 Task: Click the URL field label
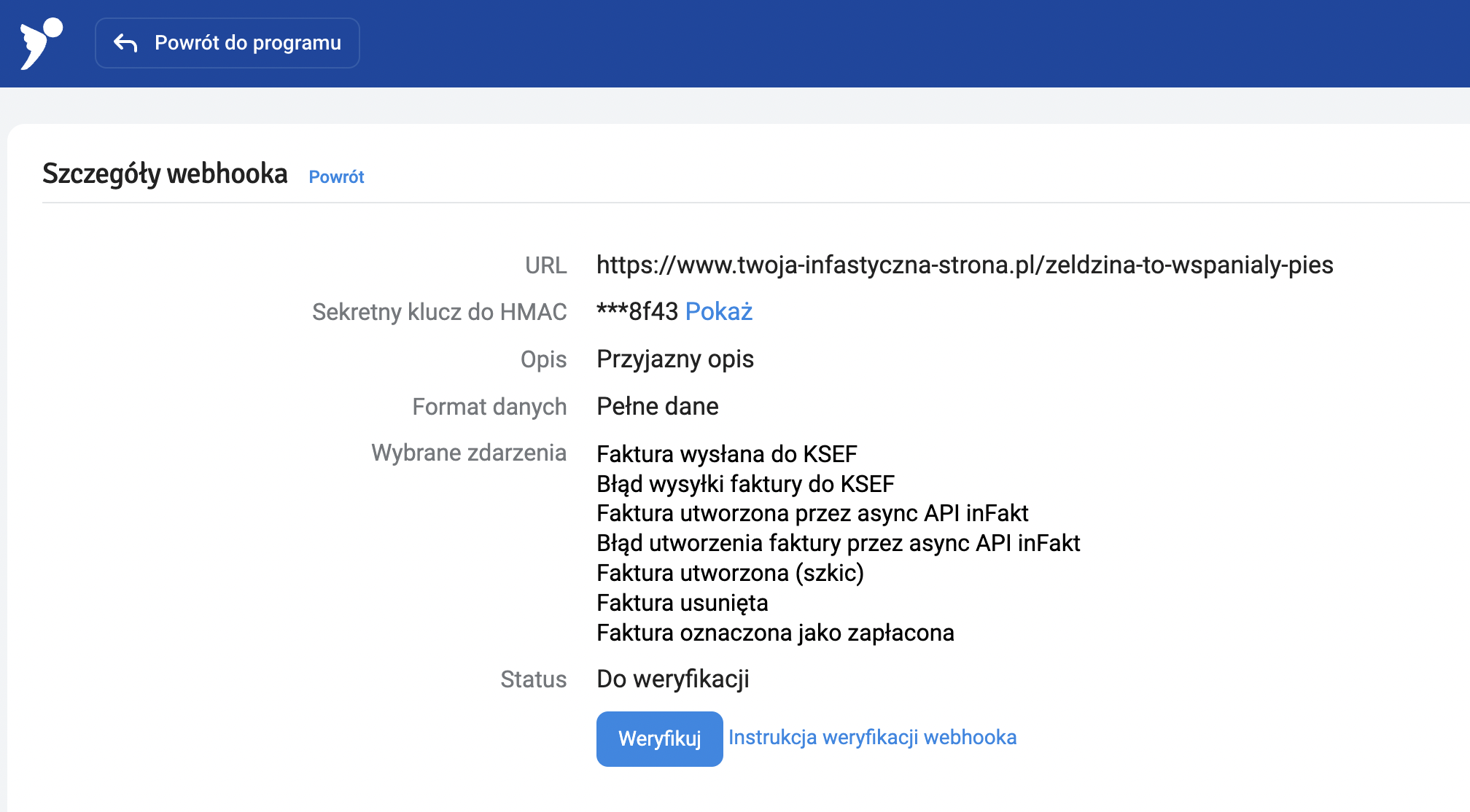tap(545, 265)
